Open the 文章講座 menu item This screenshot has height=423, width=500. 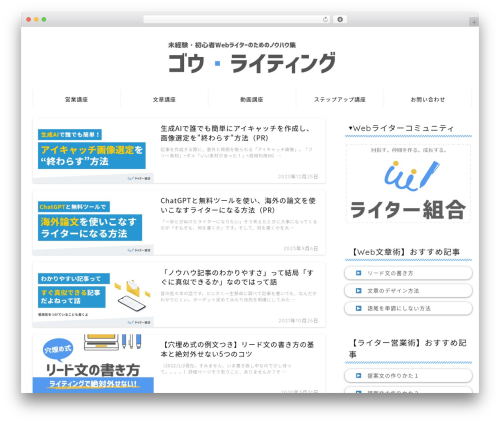[x=164, y=99]
